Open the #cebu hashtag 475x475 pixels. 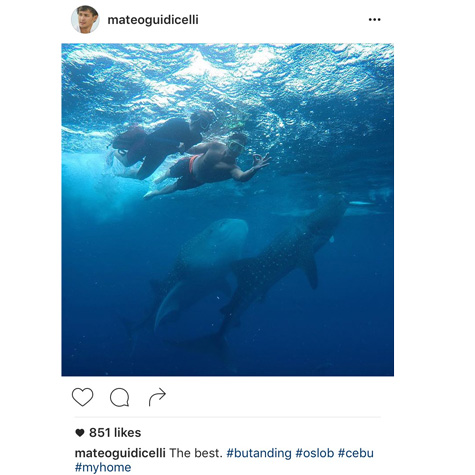[356, 453]
